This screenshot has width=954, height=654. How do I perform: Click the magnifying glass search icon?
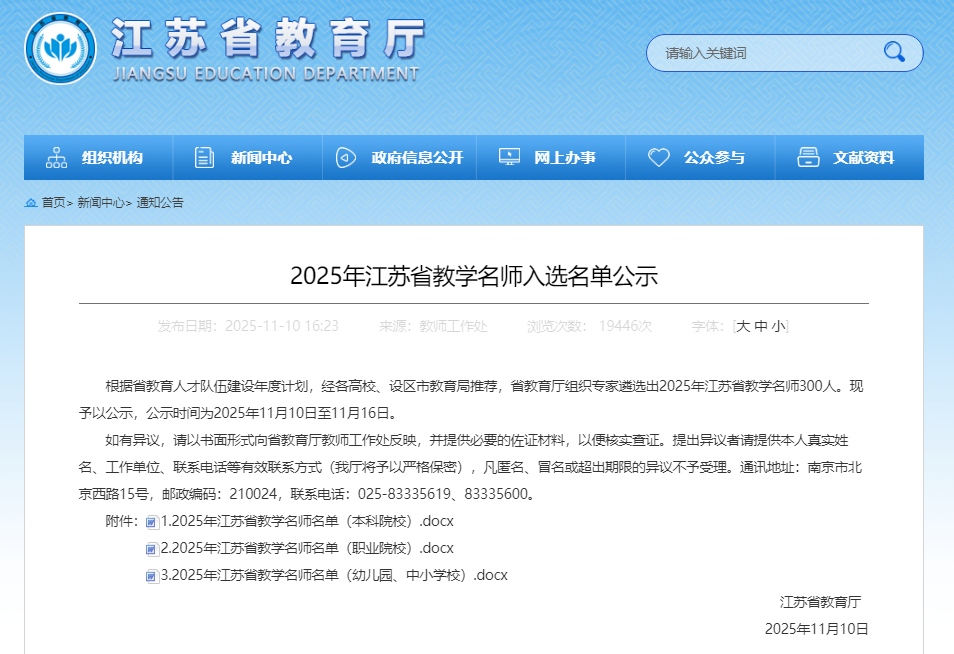coord(893,52)
